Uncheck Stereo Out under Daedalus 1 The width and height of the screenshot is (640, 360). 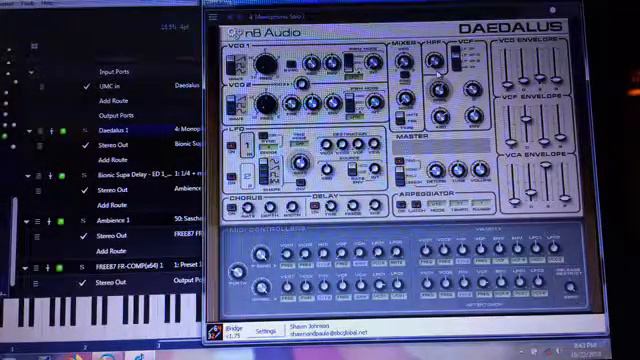85,145
